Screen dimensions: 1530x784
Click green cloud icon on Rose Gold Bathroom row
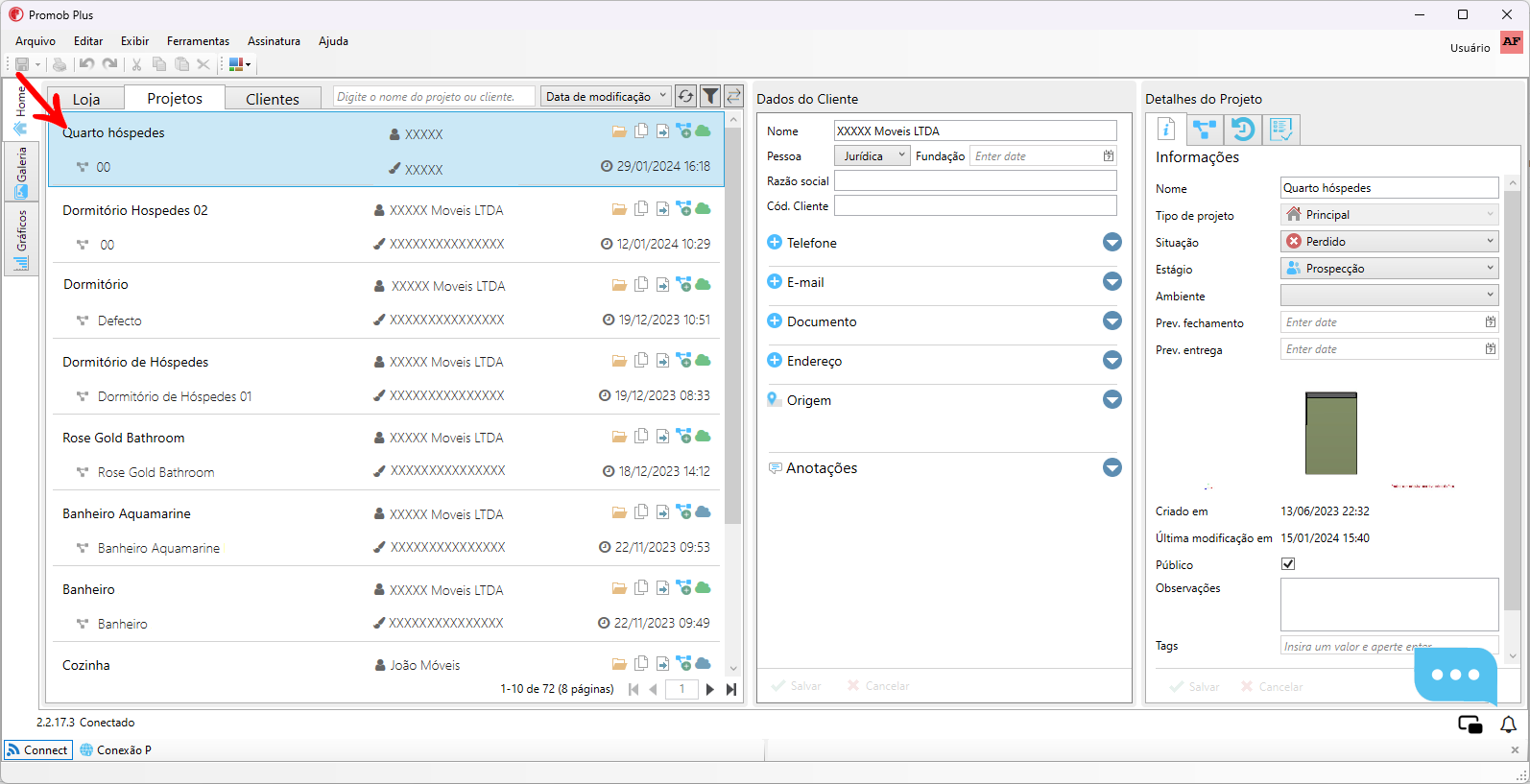point(703,436)
